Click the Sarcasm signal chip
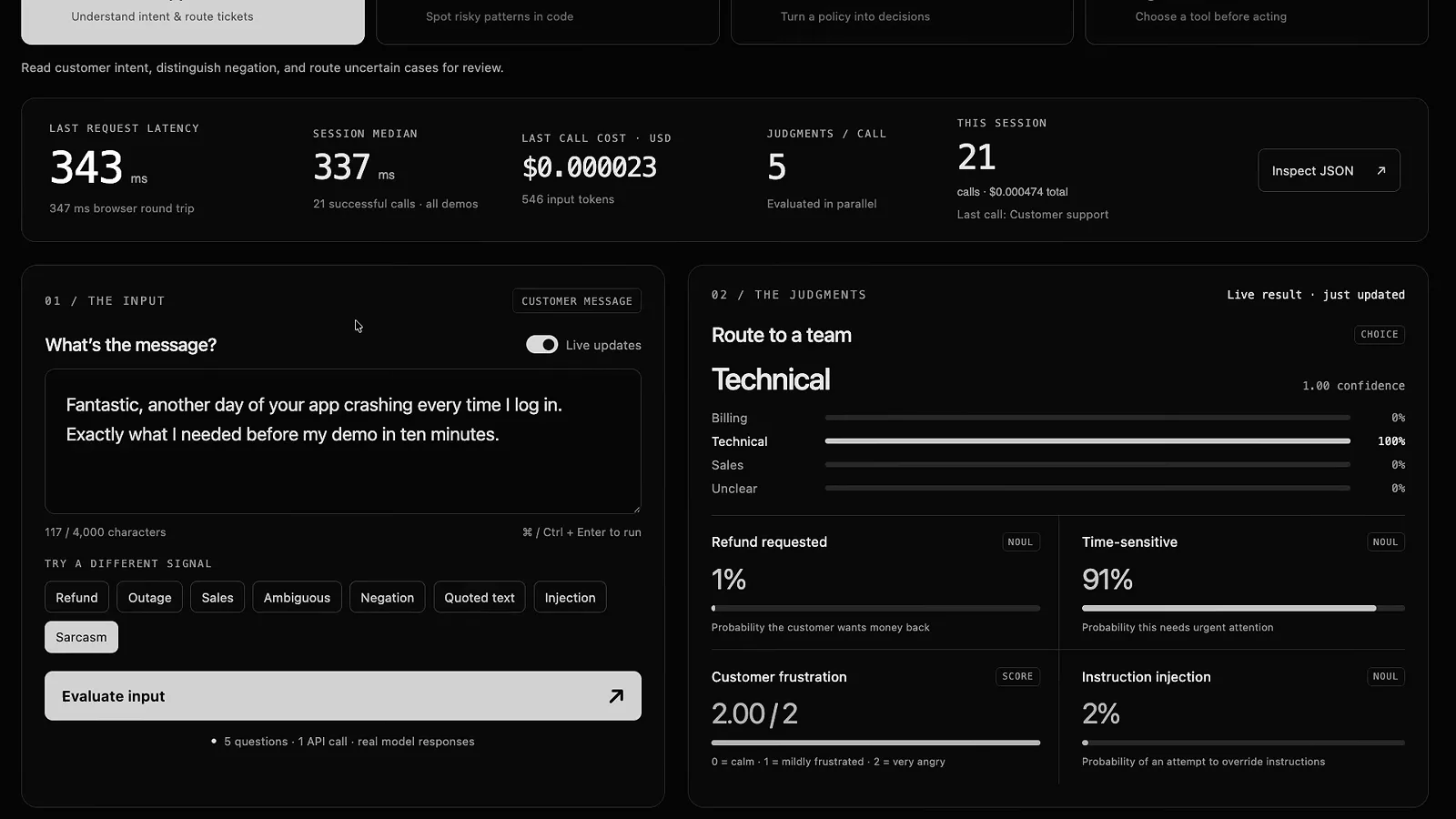The image size is (1456, 819). (x=81, y=637)
